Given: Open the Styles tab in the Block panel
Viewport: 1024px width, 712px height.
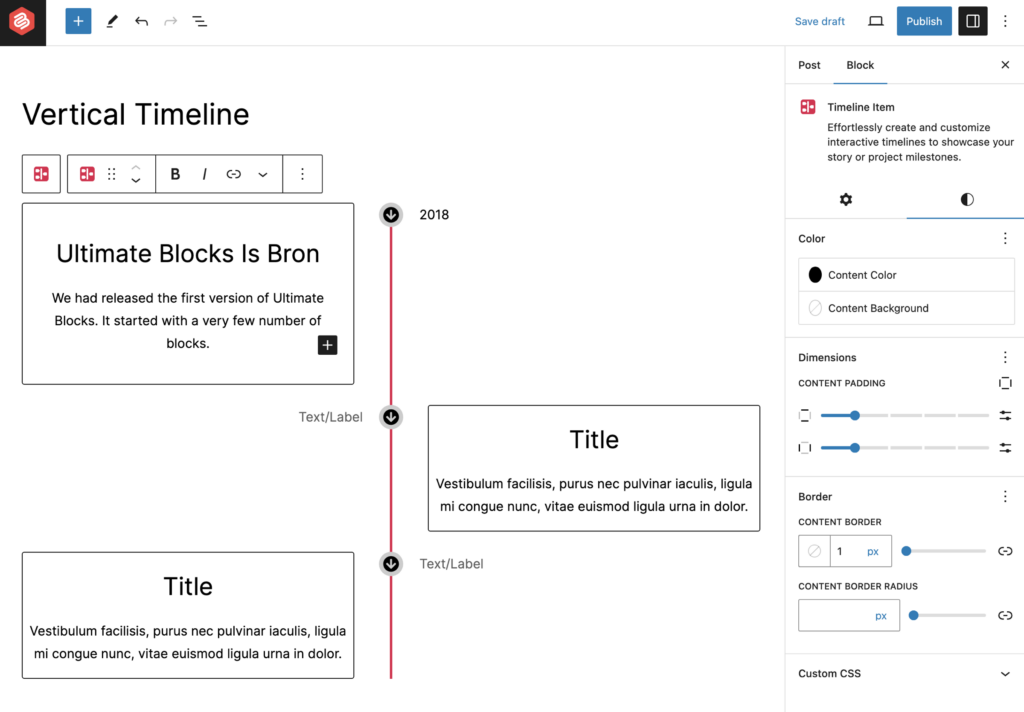Looking at the screenshot, I should [966, 199].
